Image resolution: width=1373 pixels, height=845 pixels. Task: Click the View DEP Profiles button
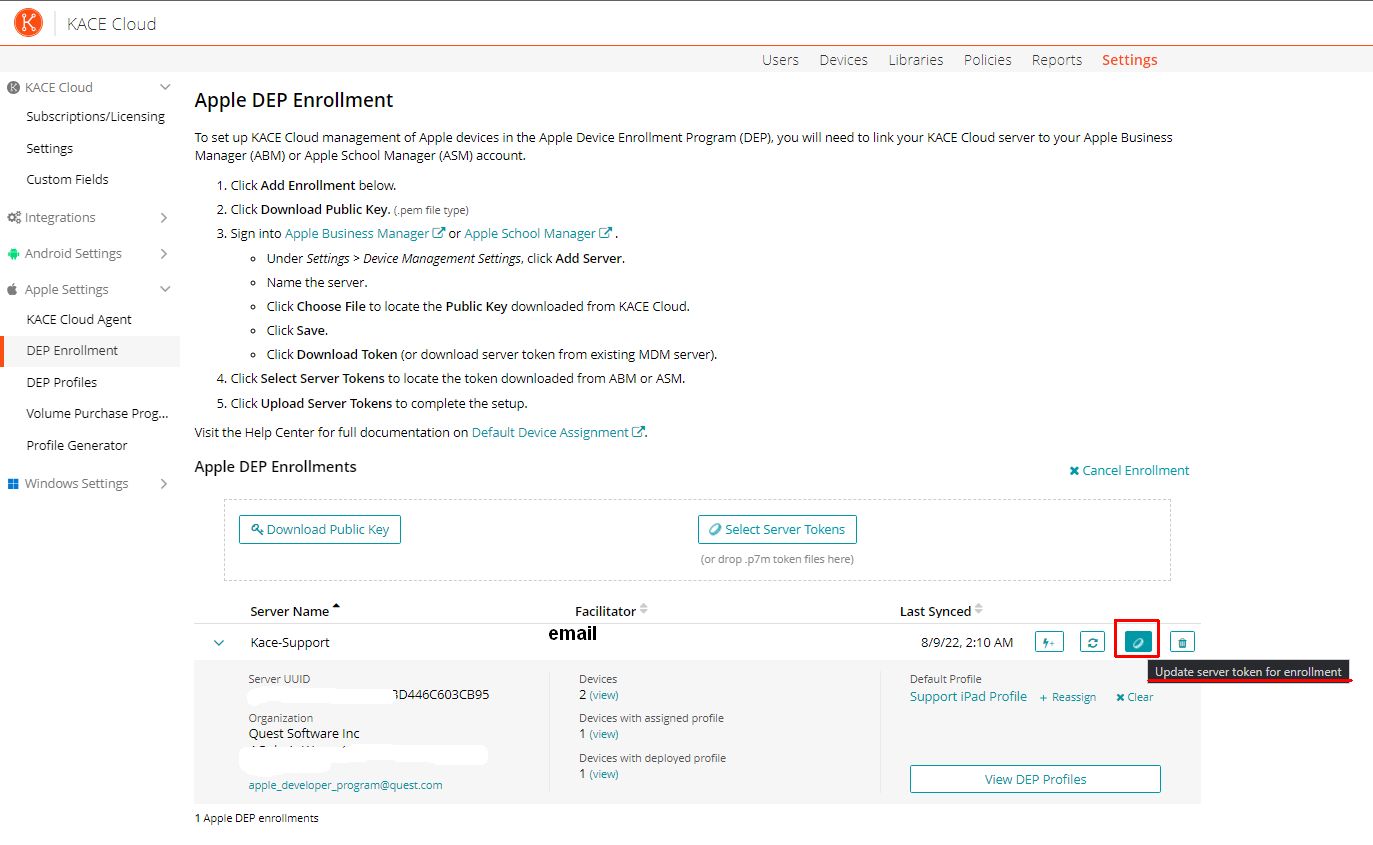pyautogui.click(x=1035, y=779)
